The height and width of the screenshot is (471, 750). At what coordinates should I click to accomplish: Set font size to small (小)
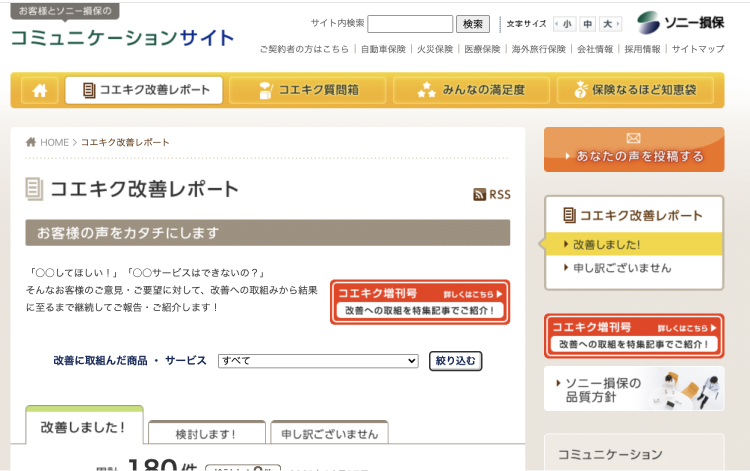point(567,24)
